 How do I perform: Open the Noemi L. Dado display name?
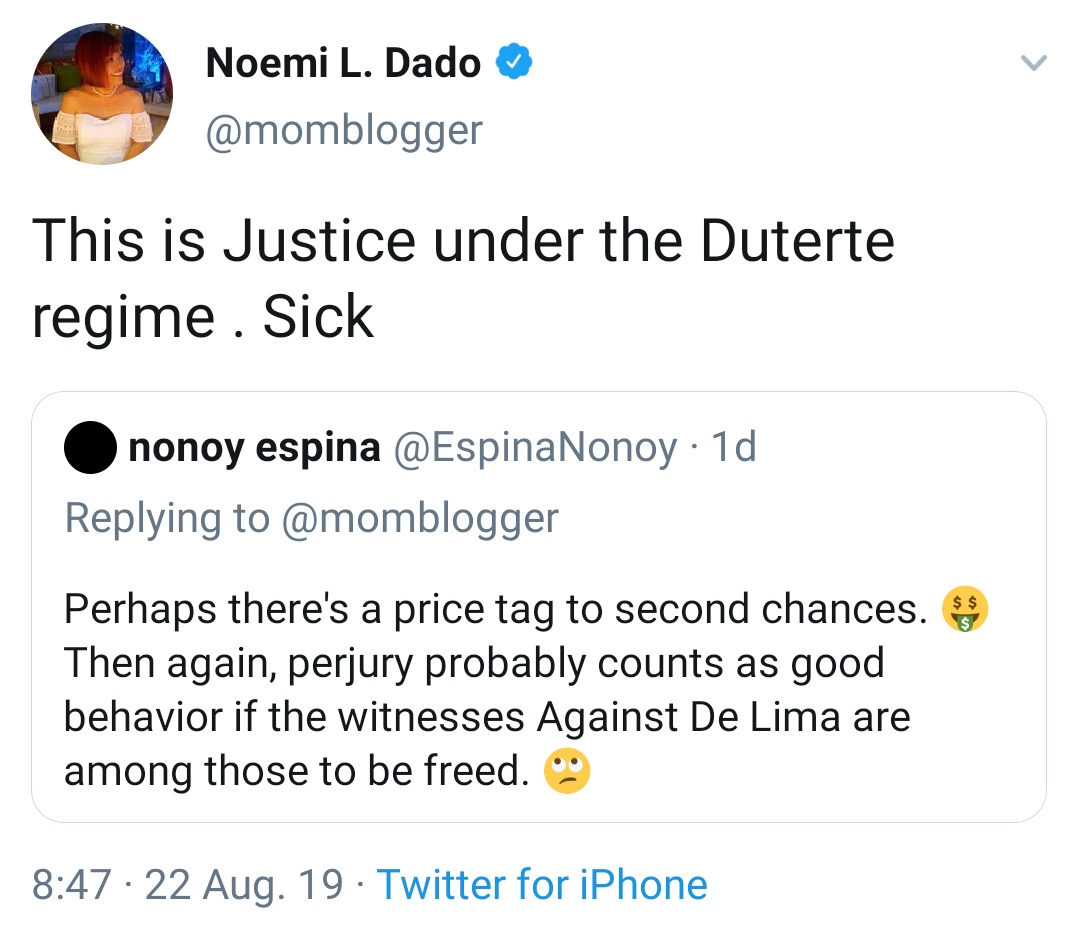[x=343, y=65]
